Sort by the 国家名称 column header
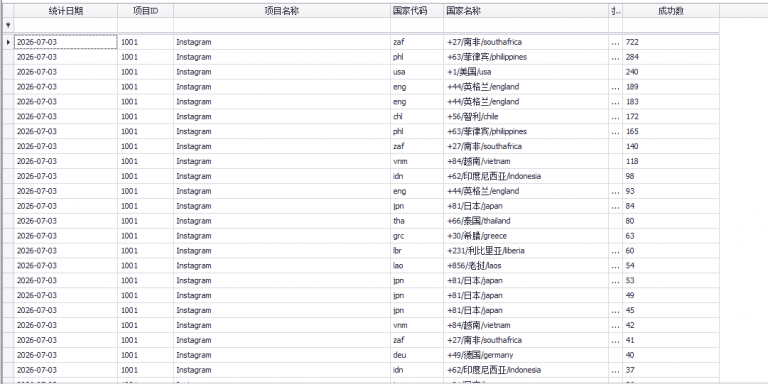Image resolution: width=768 pixels, height=384 pixels. [x=526, y=11]
